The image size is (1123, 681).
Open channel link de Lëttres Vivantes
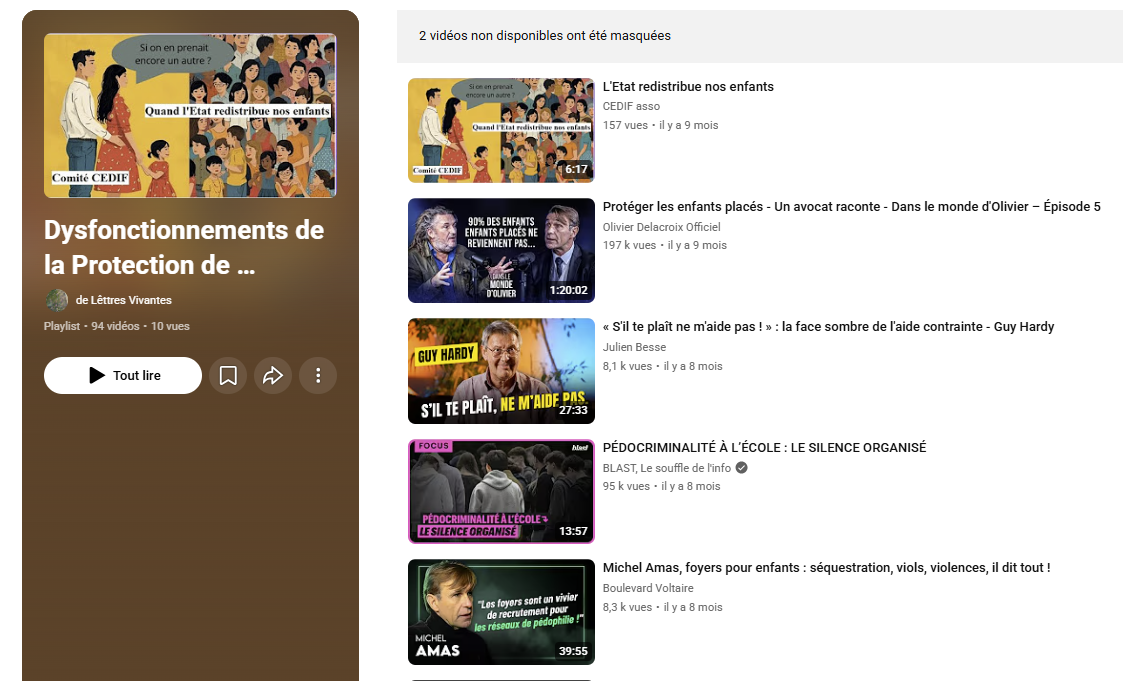[x=124, y=300]
